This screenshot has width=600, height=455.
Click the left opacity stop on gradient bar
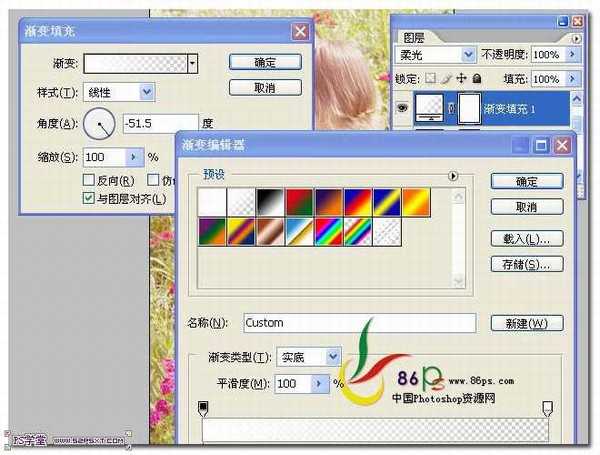(x=204, y=408)
